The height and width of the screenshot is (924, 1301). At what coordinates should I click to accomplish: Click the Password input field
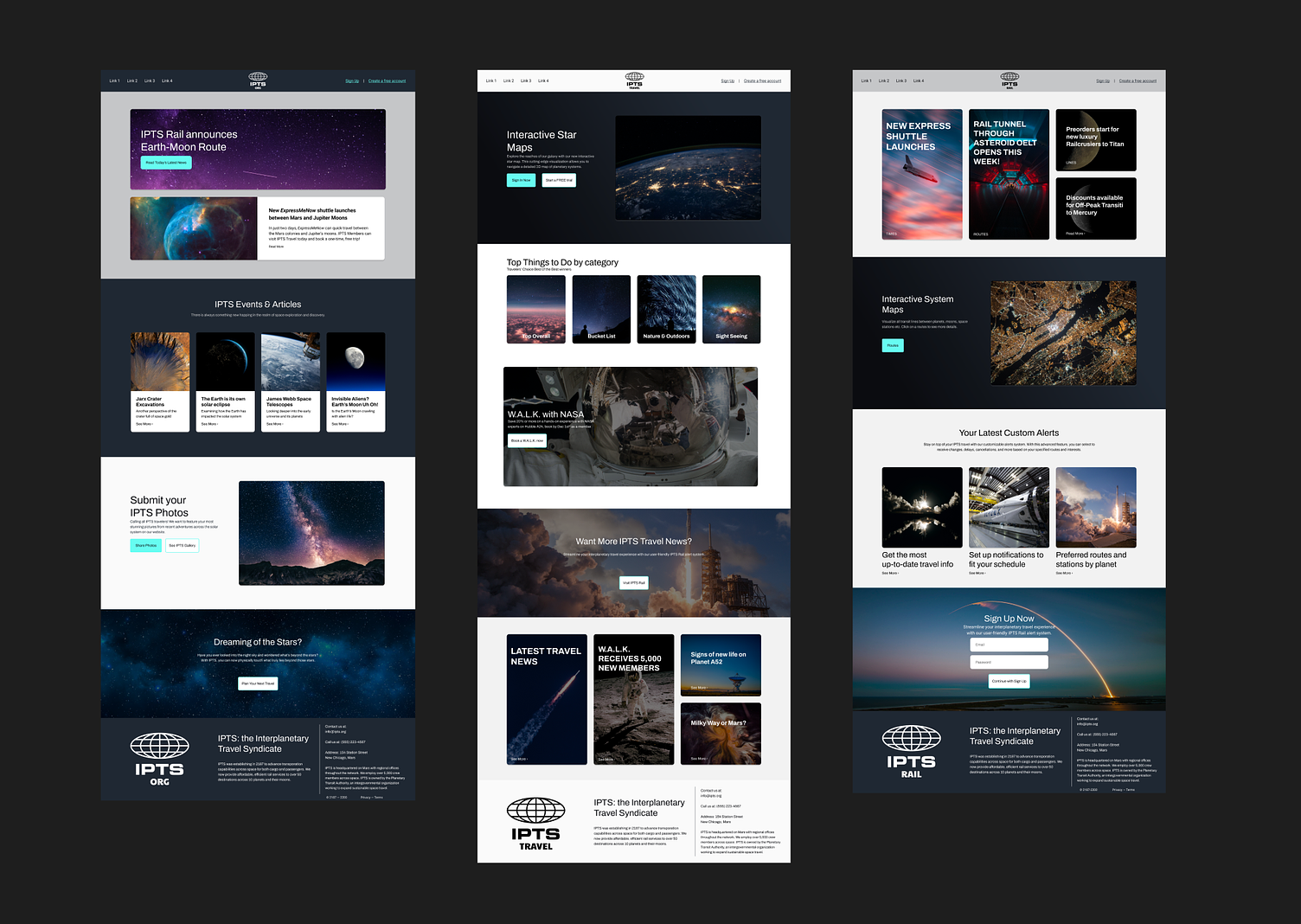[1009, 662]
